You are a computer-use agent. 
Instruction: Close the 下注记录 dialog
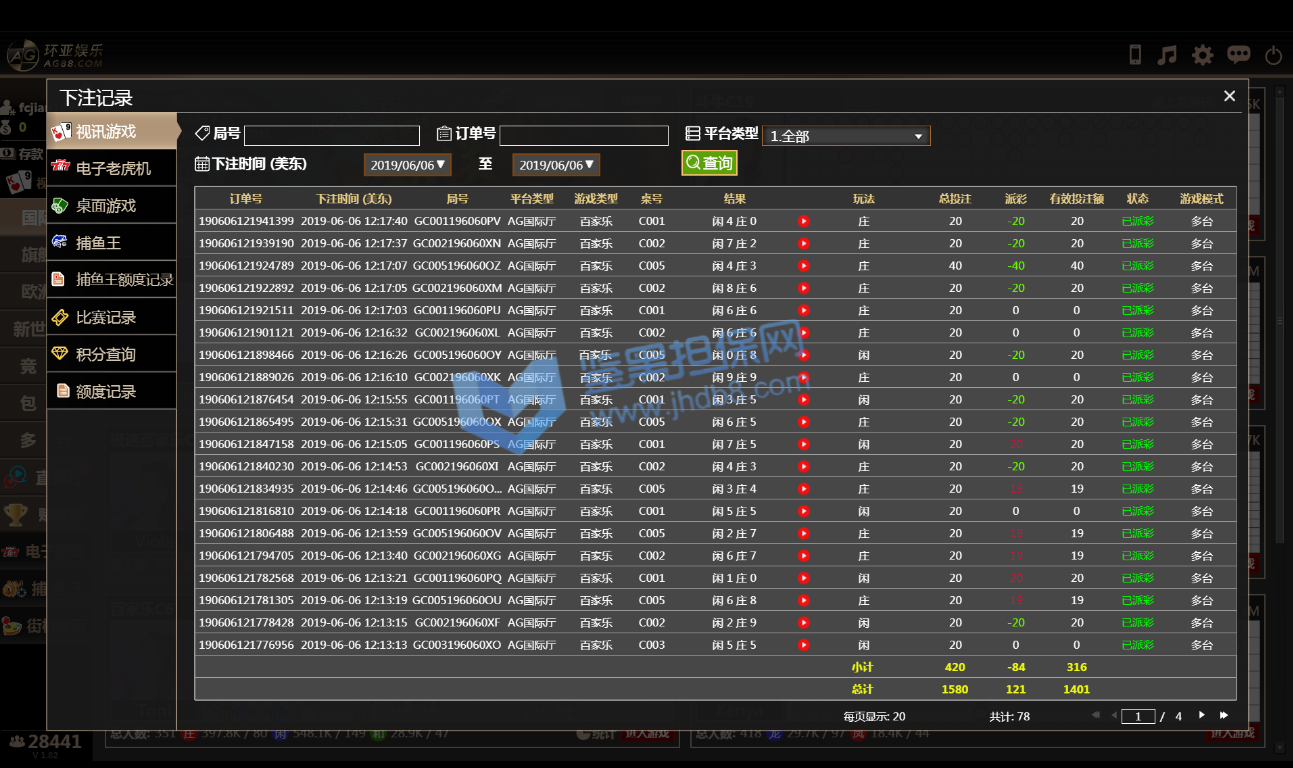(x=1230, y=96)
